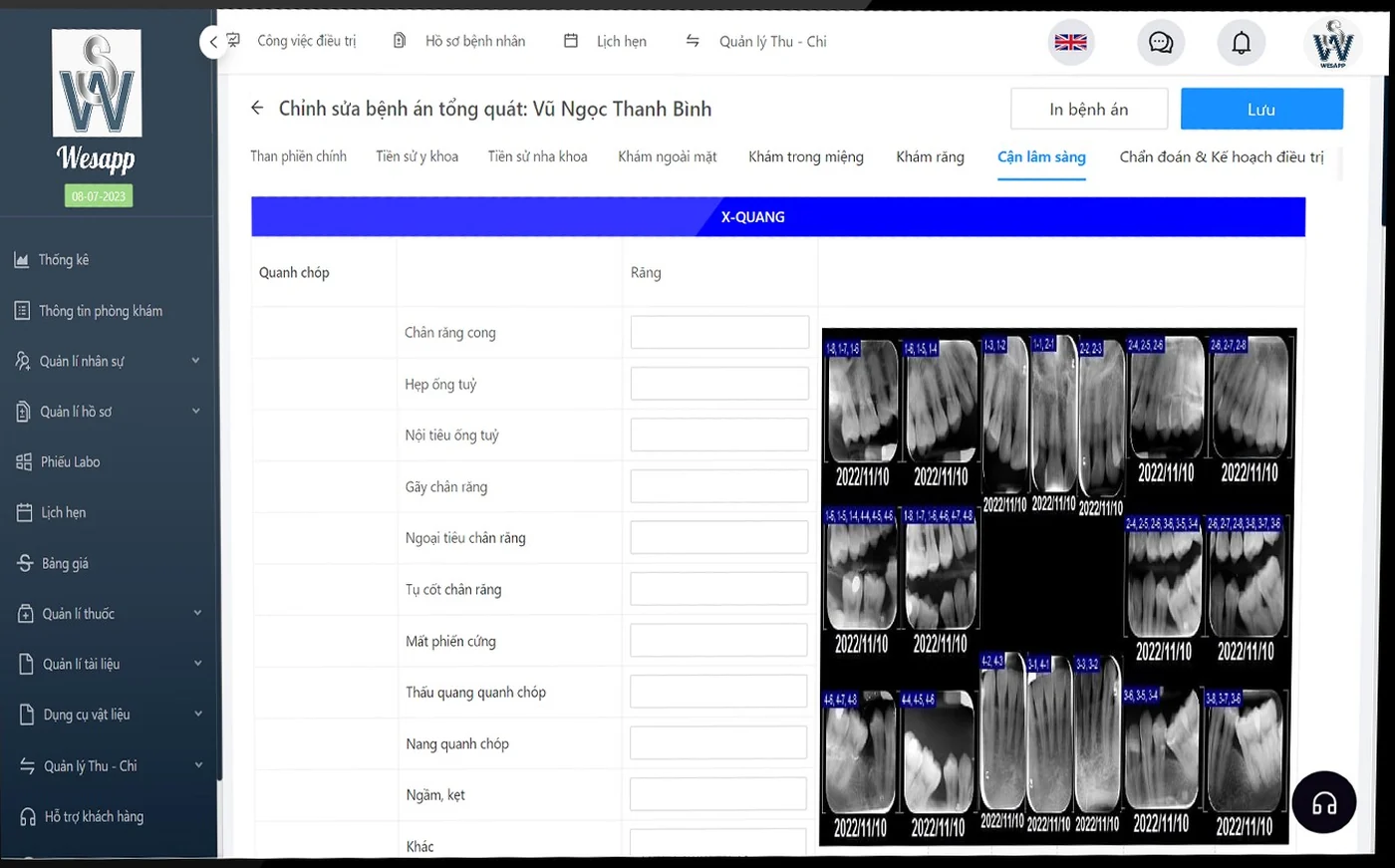The height and width of the screenshot is (868, 1395).
Task: Open the Khám trong miệng tab
Action: click(806, 156)
